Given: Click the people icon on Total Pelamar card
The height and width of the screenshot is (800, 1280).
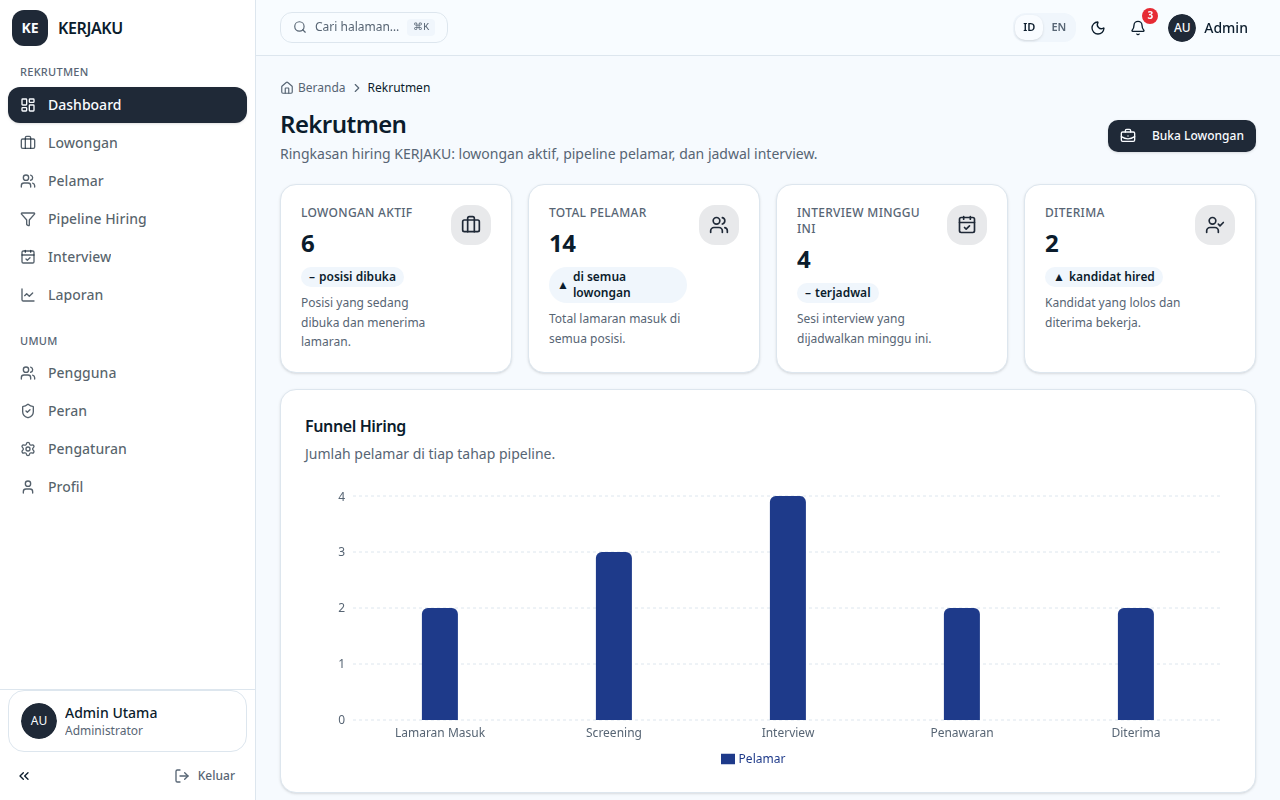Looking at the screenshot, I should click(719, 225).
